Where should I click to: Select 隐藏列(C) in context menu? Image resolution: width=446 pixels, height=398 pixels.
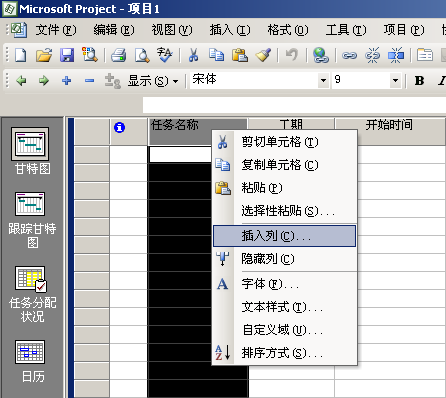pyautogui.click(x=285, y=259)
